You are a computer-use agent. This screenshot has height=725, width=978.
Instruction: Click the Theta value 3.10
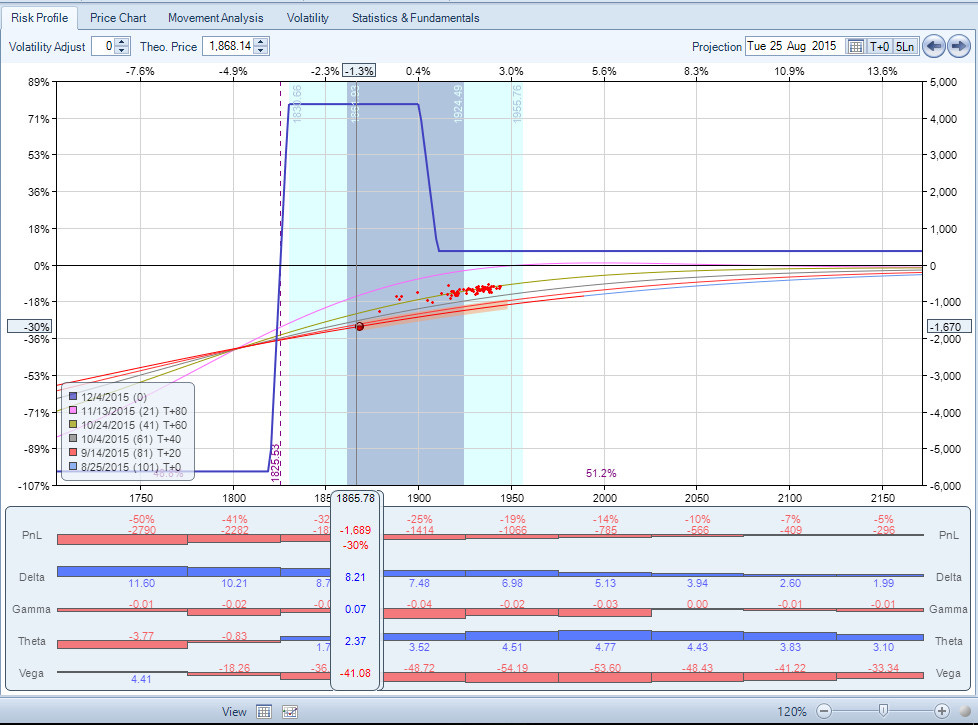click(x=883, y=647)
